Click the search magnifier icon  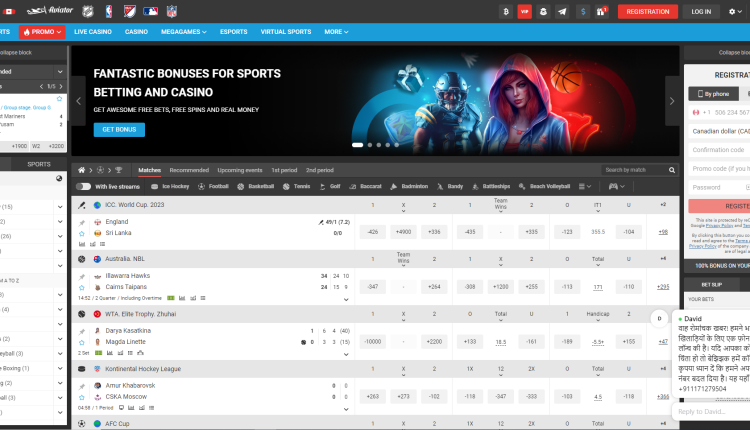coord(671,170)
